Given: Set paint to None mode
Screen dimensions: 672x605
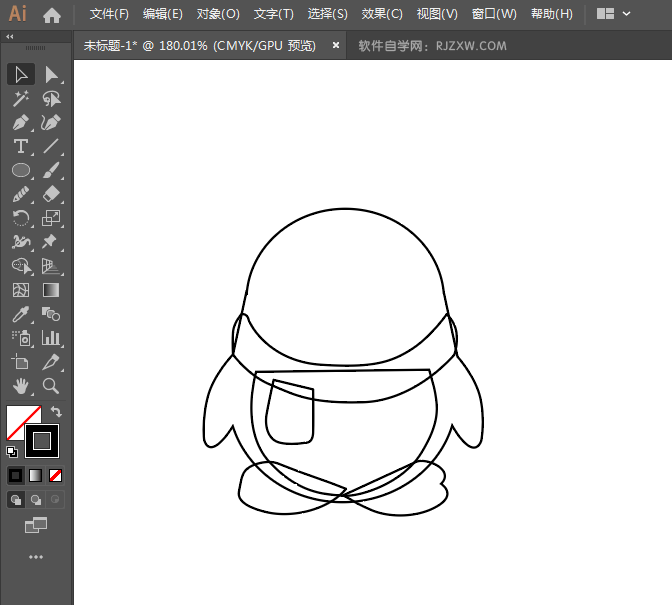Looking at the screenshot, I should [56, 475].
